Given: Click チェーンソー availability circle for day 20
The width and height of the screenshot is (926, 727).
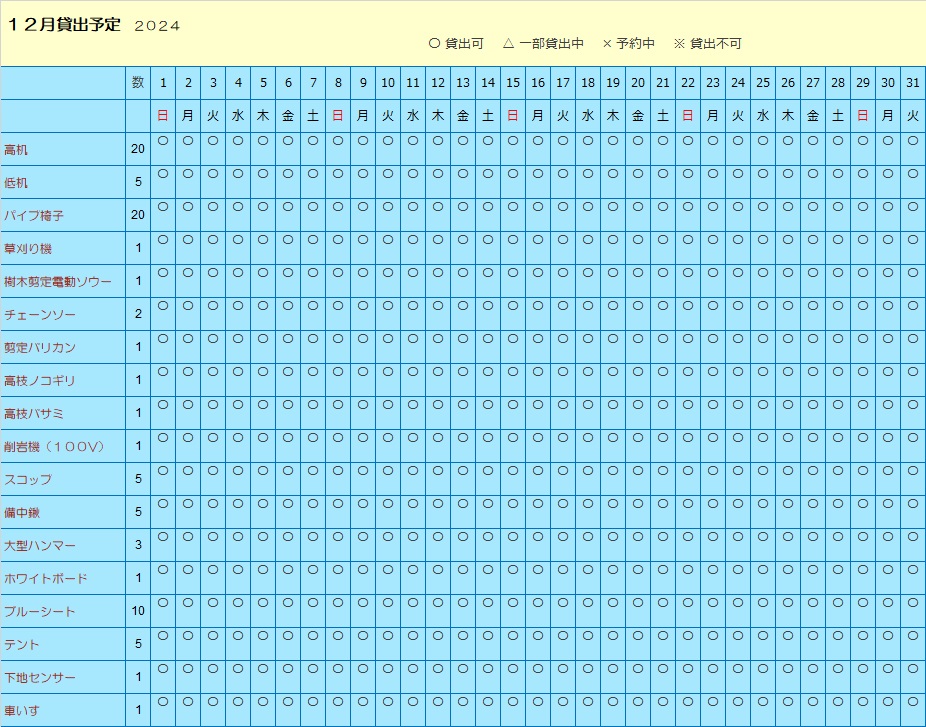Looking at the screenshot, I should (x=638, y=306).
